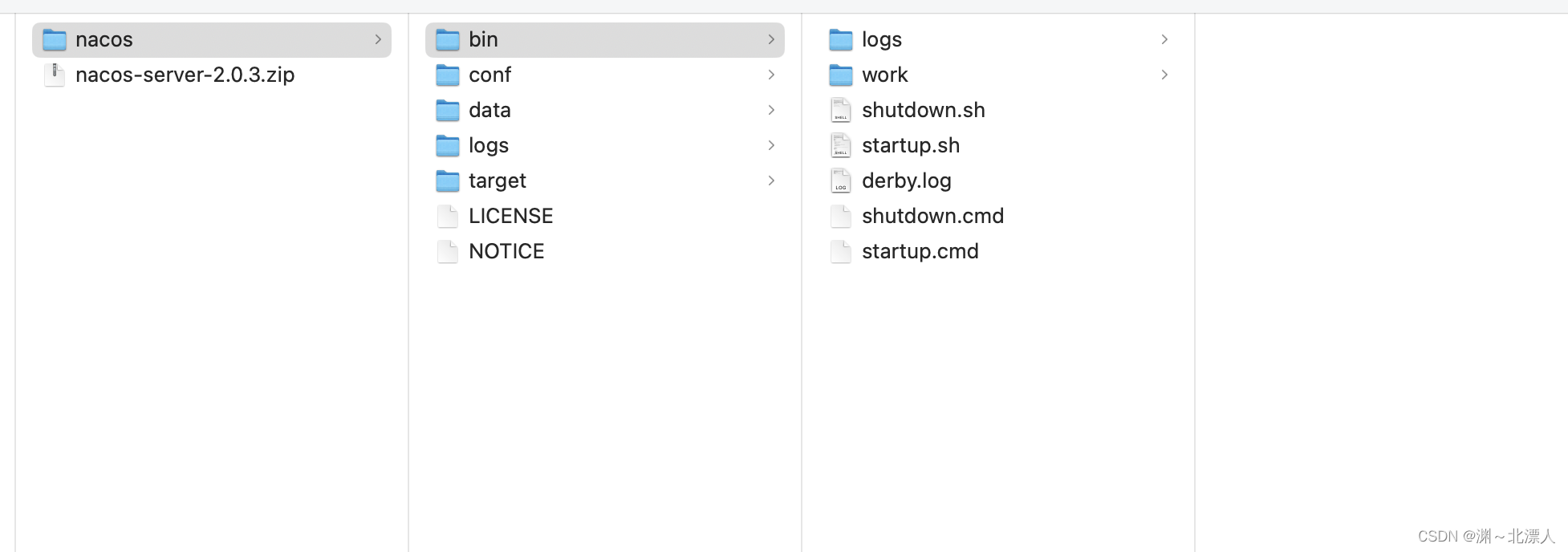
Task: Expand the target folder chevron
Action: point(771,181)
